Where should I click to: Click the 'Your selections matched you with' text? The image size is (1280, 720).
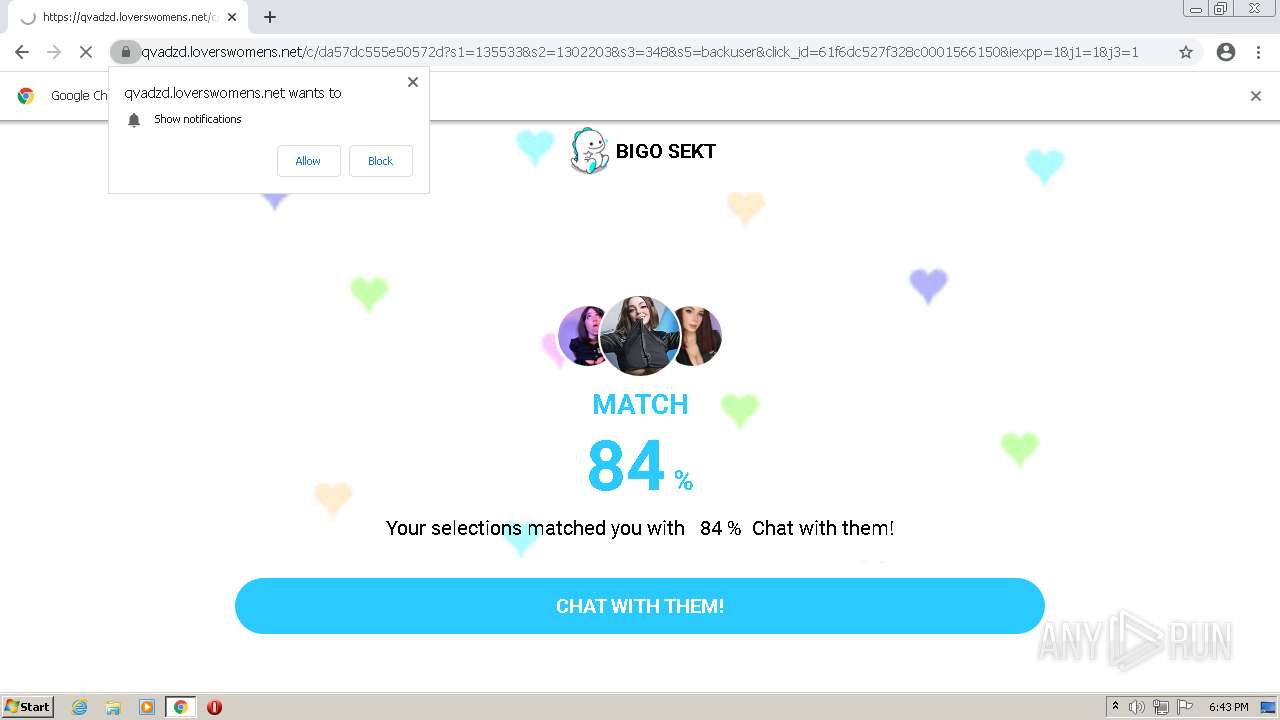tap(535, 528)
